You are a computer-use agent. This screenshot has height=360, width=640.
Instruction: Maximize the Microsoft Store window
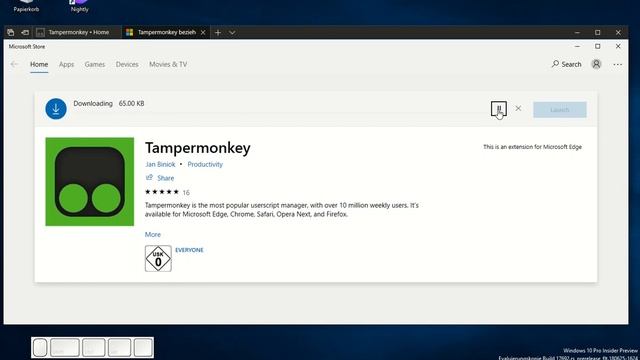598,47
